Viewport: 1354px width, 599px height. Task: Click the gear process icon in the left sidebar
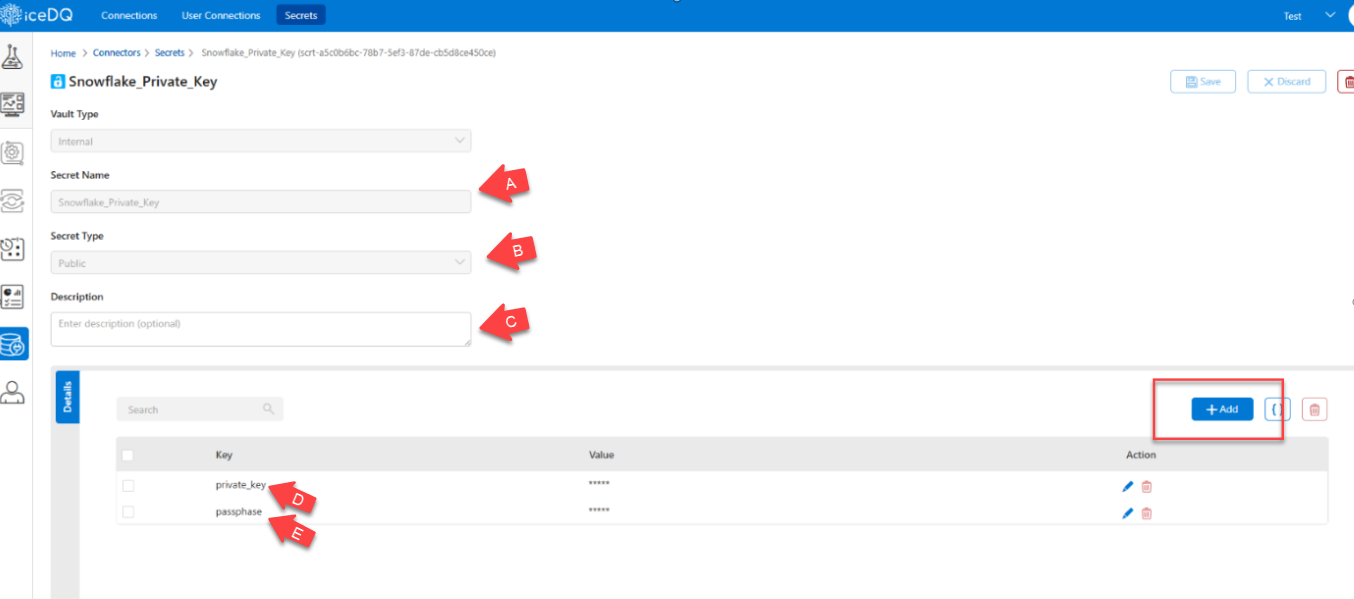14,152
